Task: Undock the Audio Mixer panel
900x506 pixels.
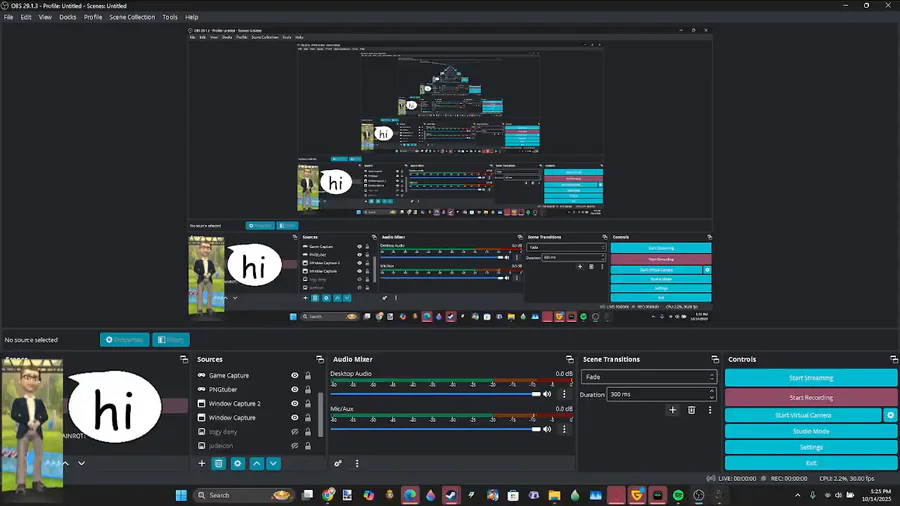Action: pyautogui.click(x=569, y=359)
